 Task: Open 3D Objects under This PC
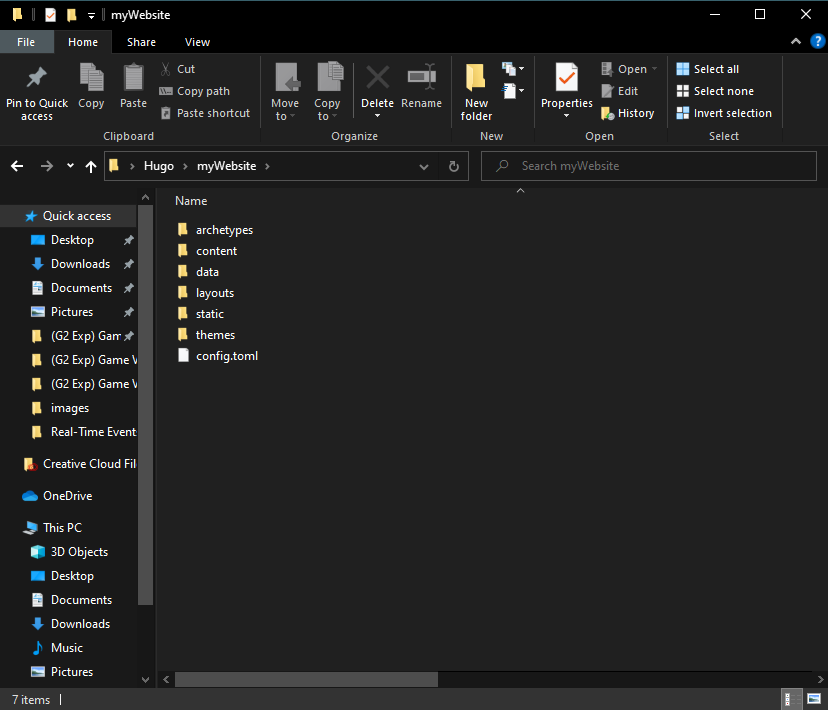[x=70, y=552]
